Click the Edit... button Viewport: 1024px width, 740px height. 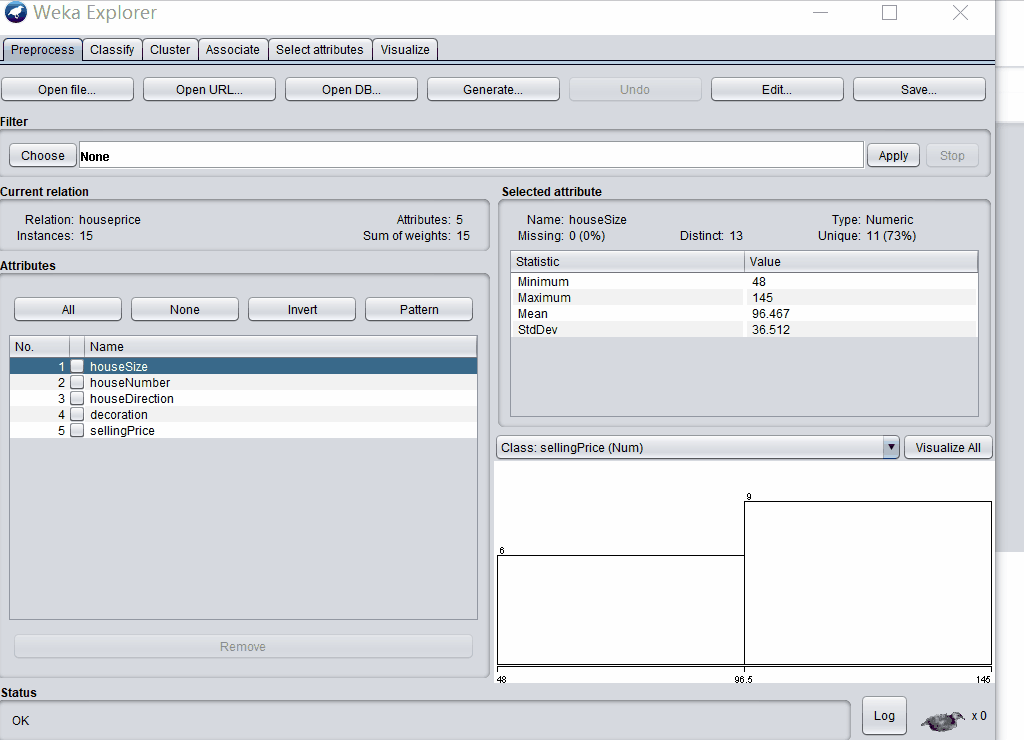click(x=777, y=89)
